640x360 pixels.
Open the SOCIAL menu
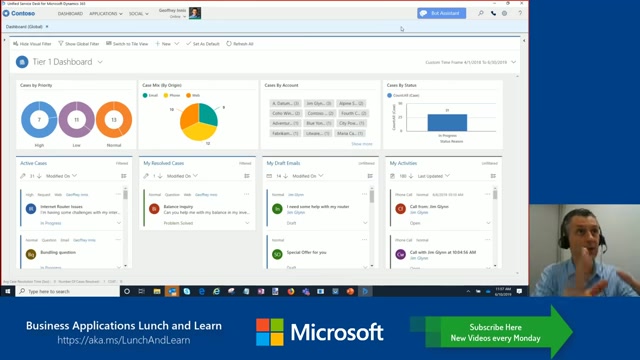pos(138,14)
